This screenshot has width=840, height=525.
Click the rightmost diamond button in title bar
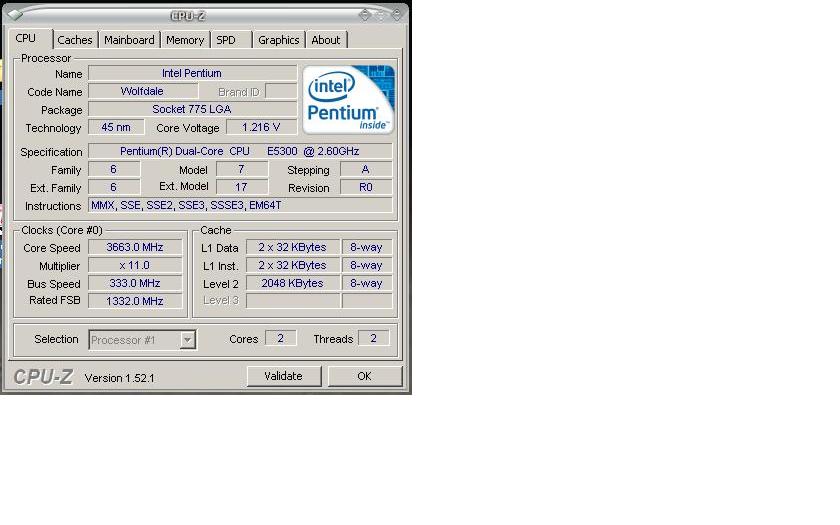[x=397, y=14]
